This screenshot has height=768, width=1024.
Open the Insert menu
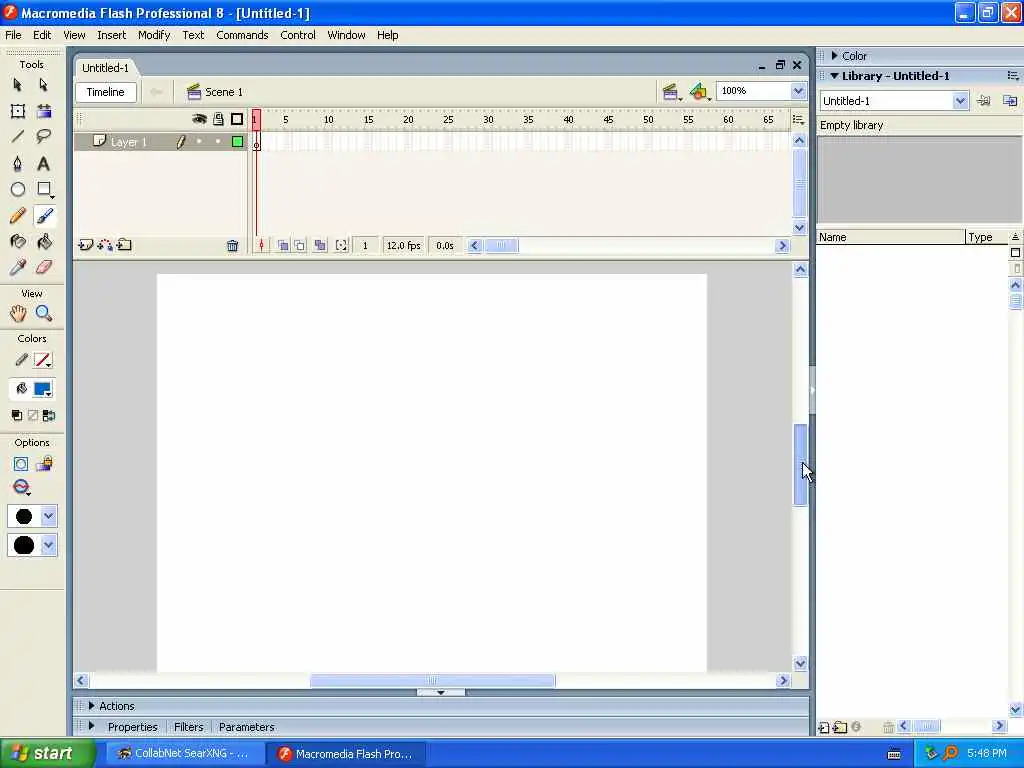click(112, 35)
